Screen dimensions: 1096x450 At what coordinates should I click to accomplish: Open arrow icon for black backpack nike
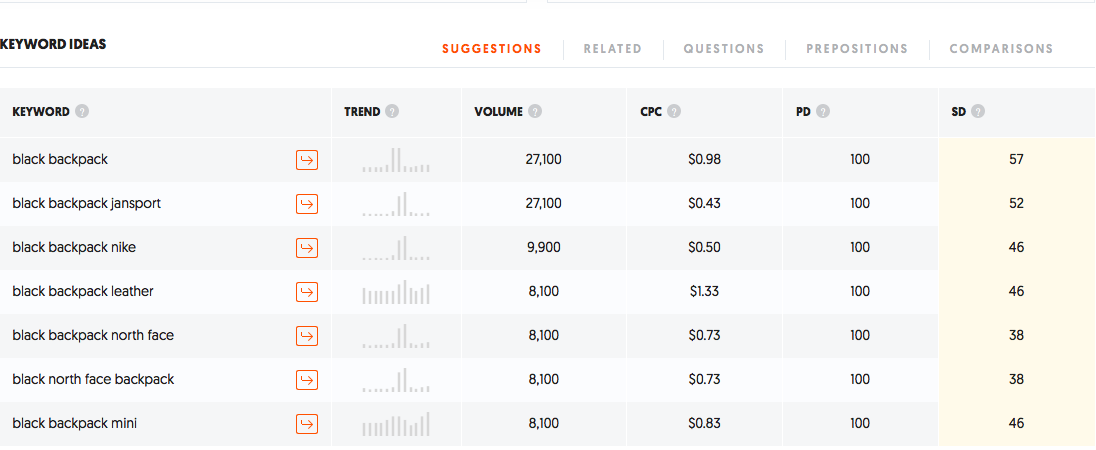pos(307,248)
